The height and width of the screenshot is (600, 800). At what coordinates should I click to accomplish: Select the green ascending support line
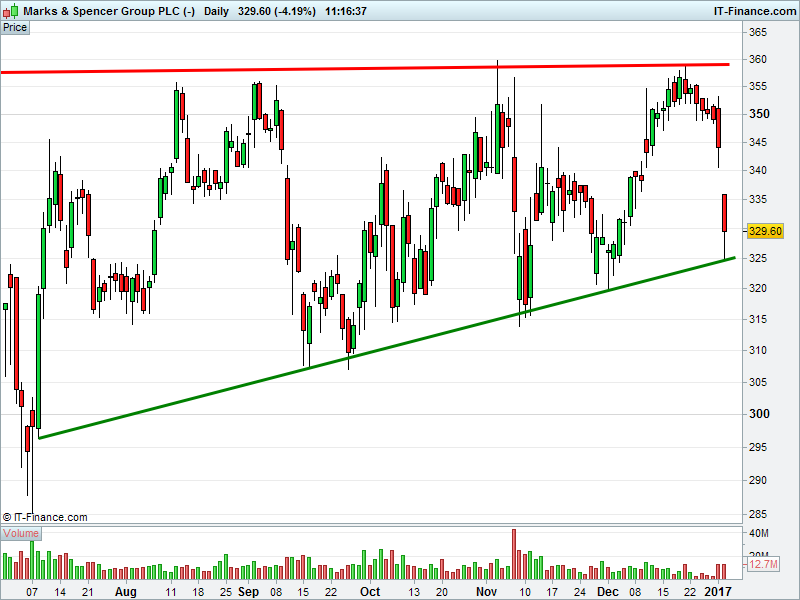pos(387,348)
